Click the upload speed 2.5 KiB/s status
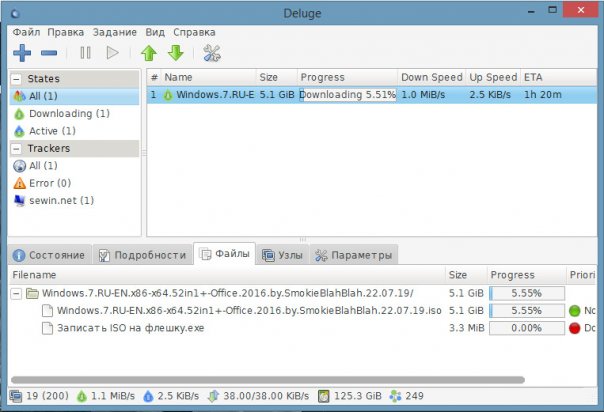 [x=171, y=396]
